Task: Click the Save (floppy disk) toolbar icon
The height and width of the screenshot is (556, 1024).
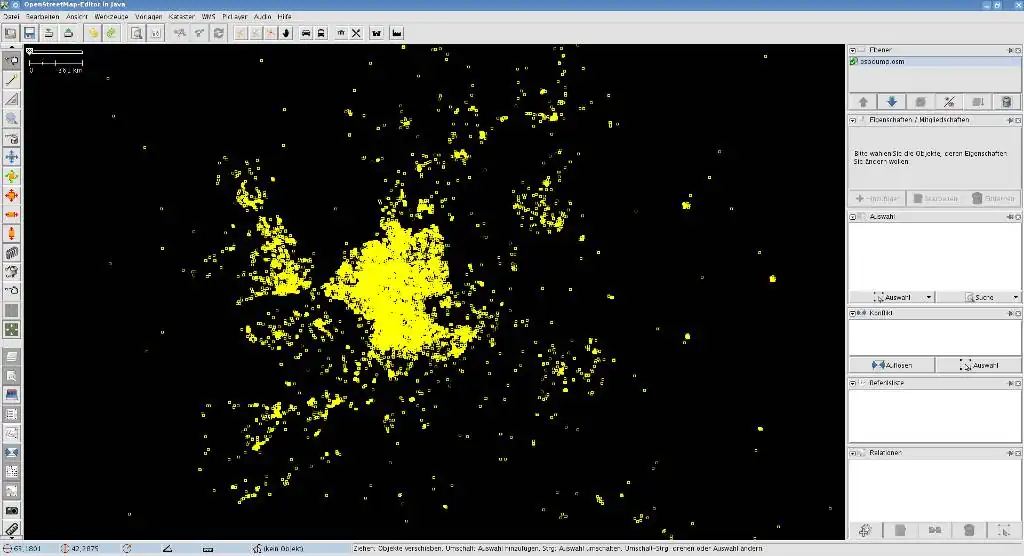Action: (x=30, y=33)
